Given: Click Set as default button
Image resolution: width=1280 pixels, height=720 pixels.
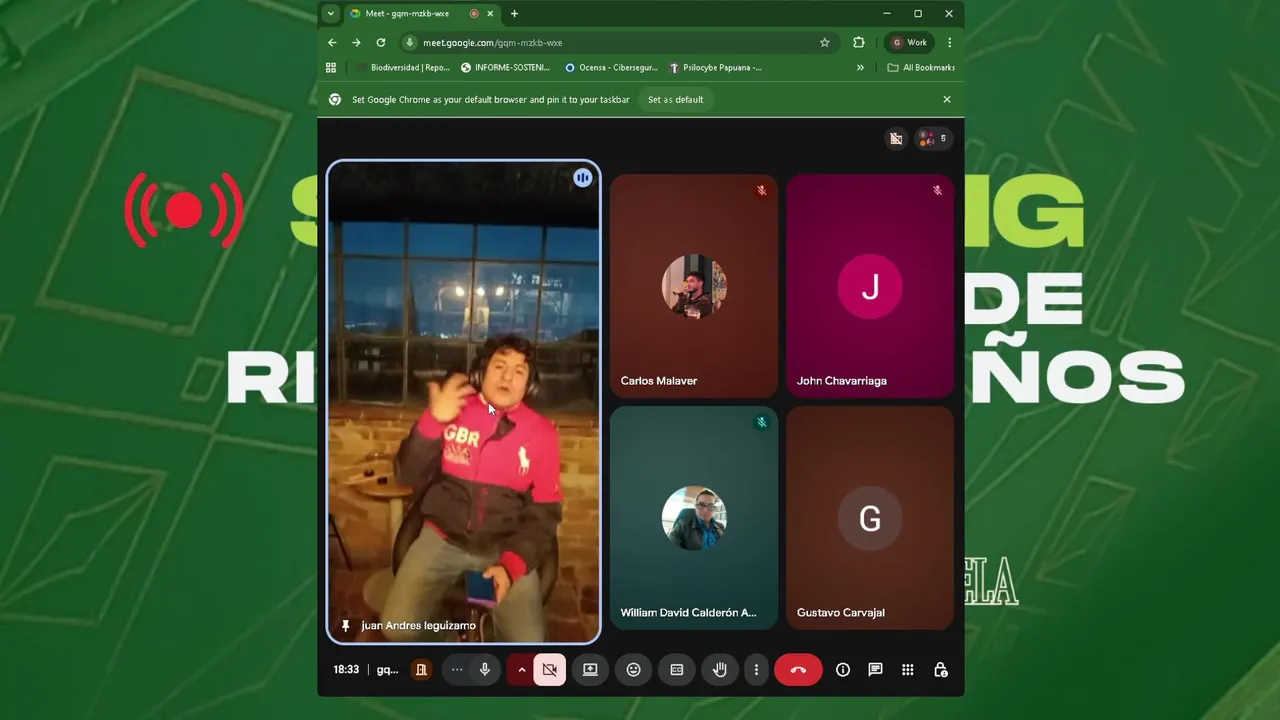Looking at the screenshot, I should coord(675,100).
